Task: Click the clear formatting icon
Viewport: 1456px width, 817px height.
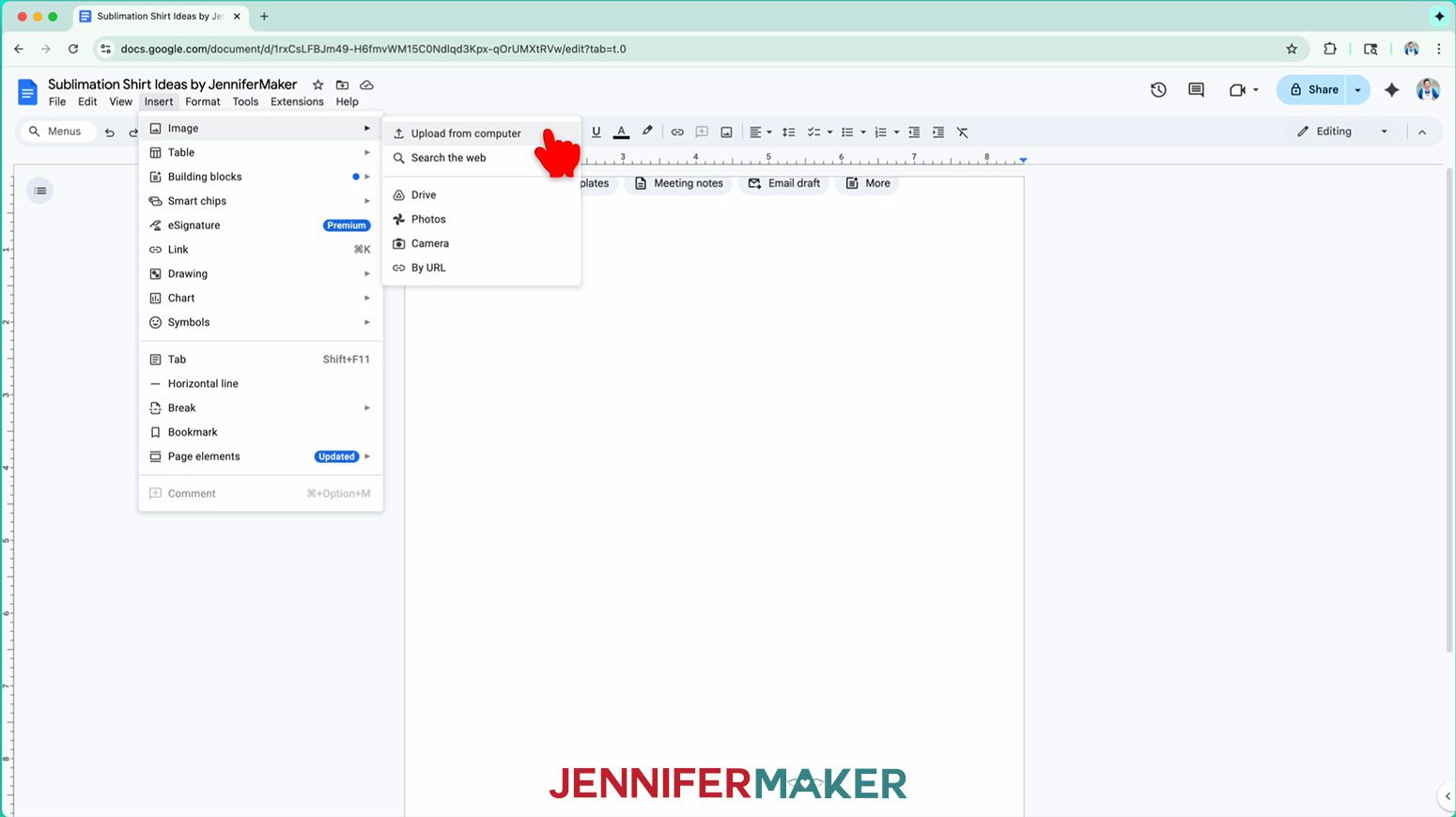Action: pos(963,132)
